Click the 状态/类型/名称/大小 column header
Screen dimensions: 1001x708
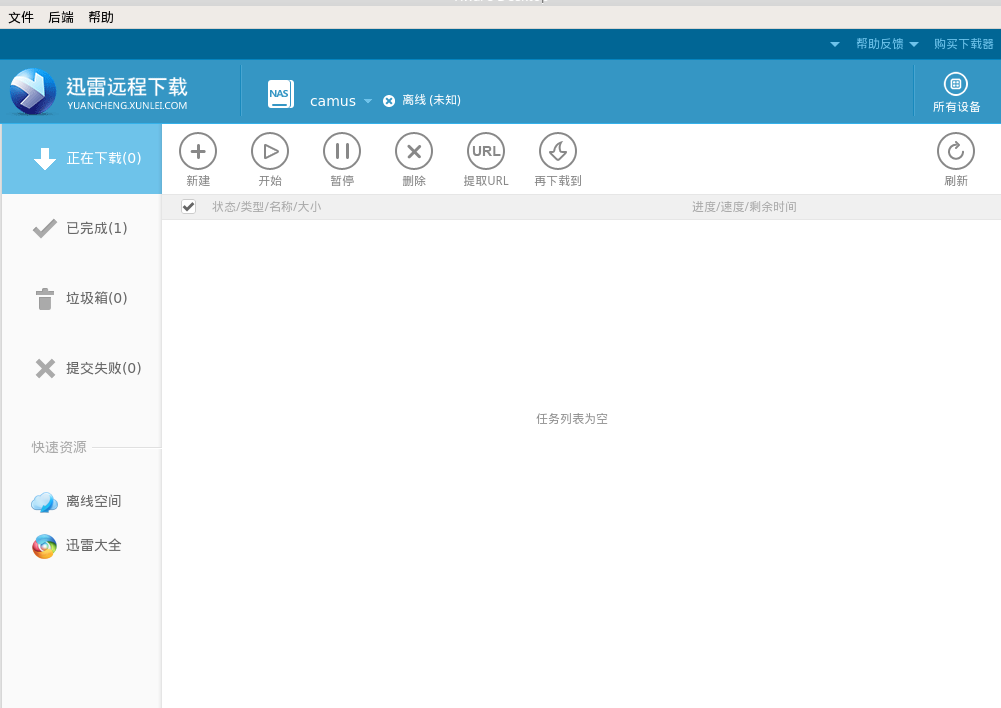267,207
